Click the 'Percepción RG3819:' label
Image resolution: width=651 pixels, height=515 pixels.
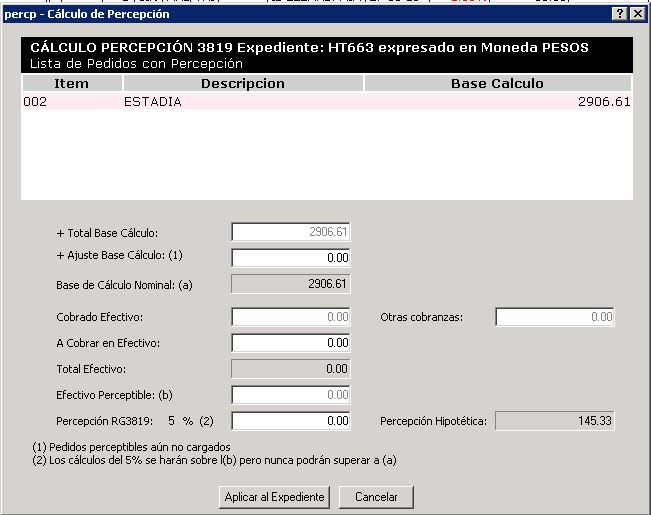(105, 421)
